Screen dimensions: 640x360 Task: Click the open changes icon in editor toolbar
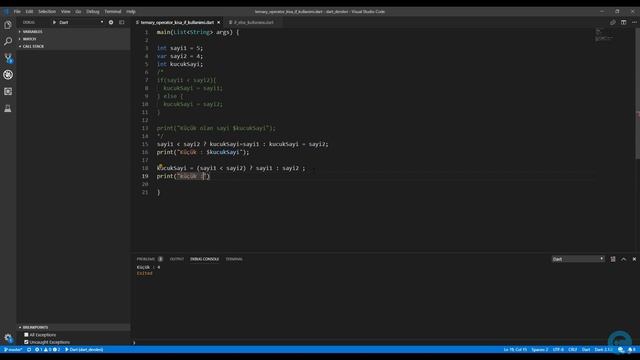[613, 22]
